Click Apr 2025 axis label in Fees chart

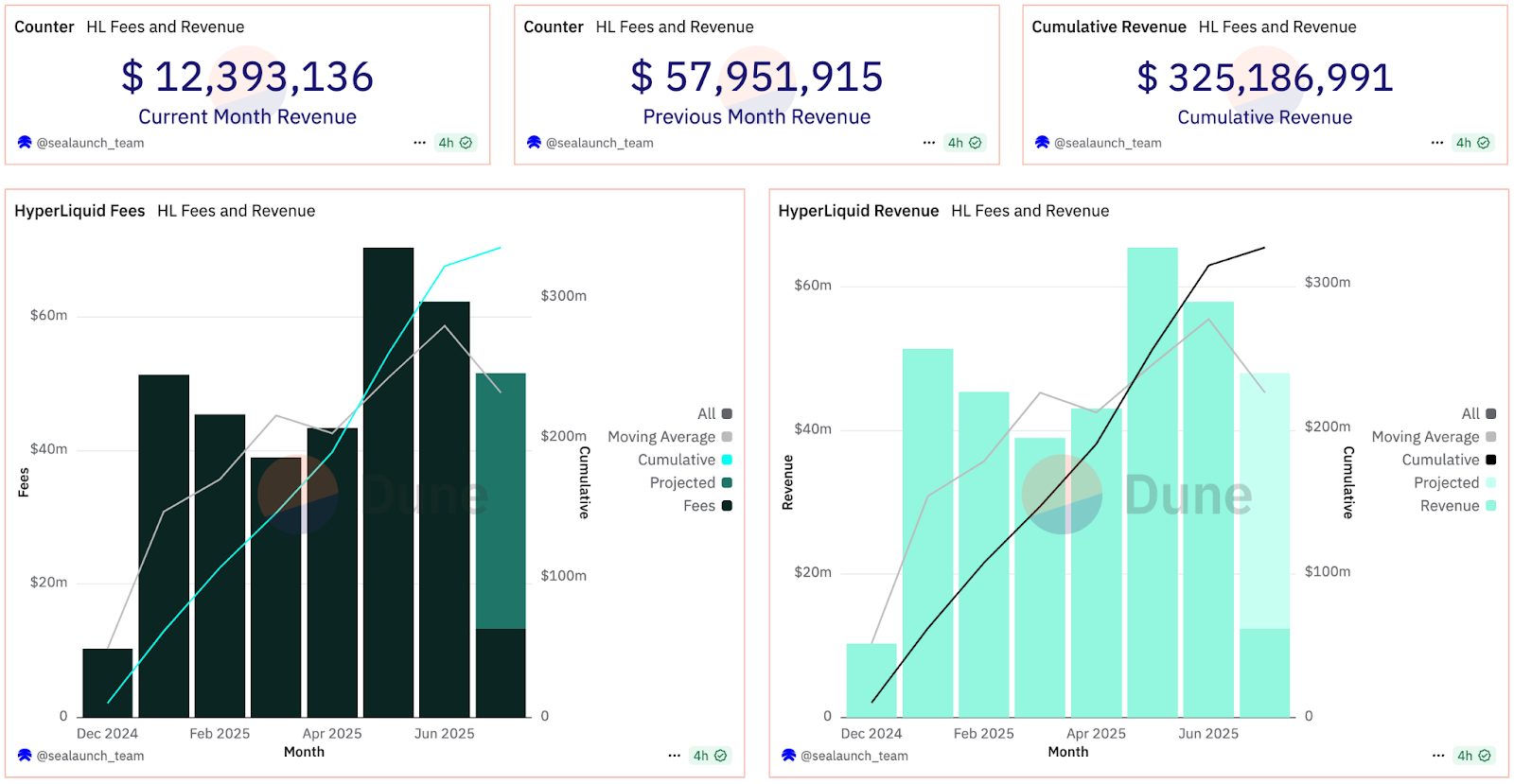coord(332,734)
